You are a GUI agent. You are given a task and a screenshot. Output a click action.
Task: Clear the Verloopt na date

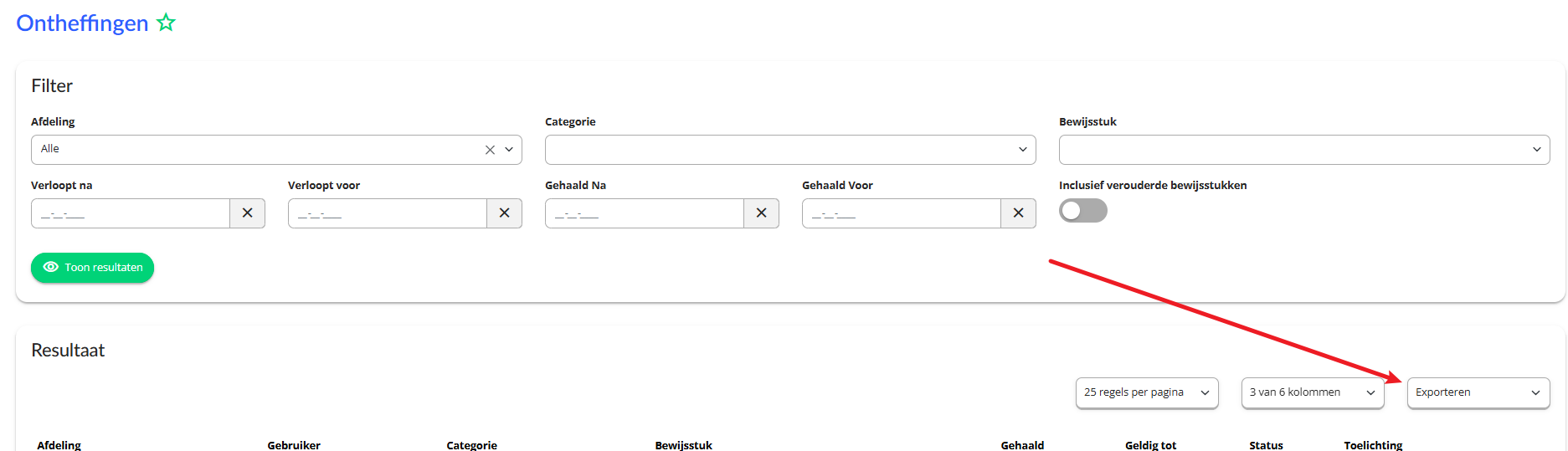point(247,213)
